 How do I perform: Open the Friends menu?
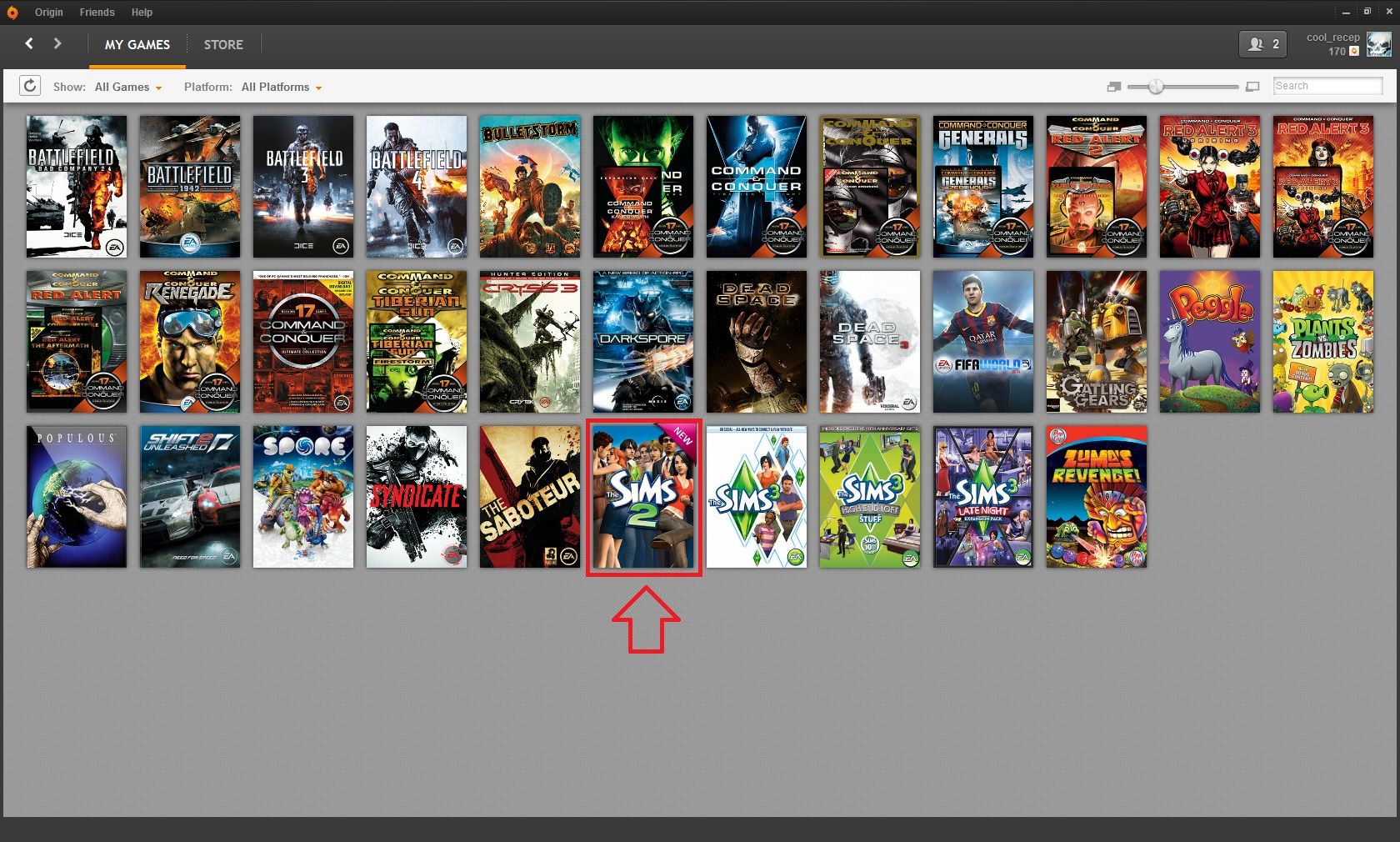(97, 13)
